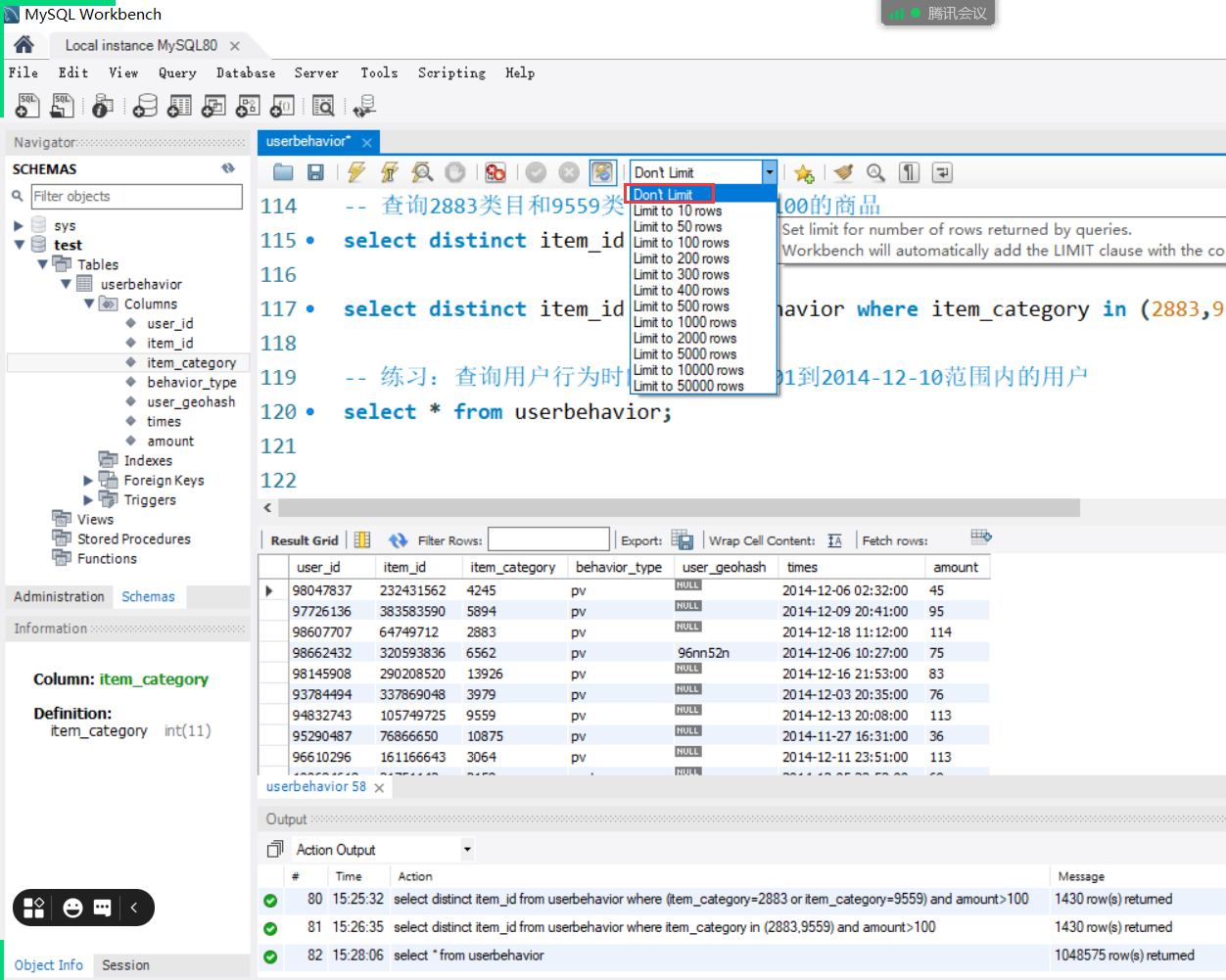Viewport: 1226px width, 980px height.
Task: Sort by the amount column header
Action: click(956, 567)
